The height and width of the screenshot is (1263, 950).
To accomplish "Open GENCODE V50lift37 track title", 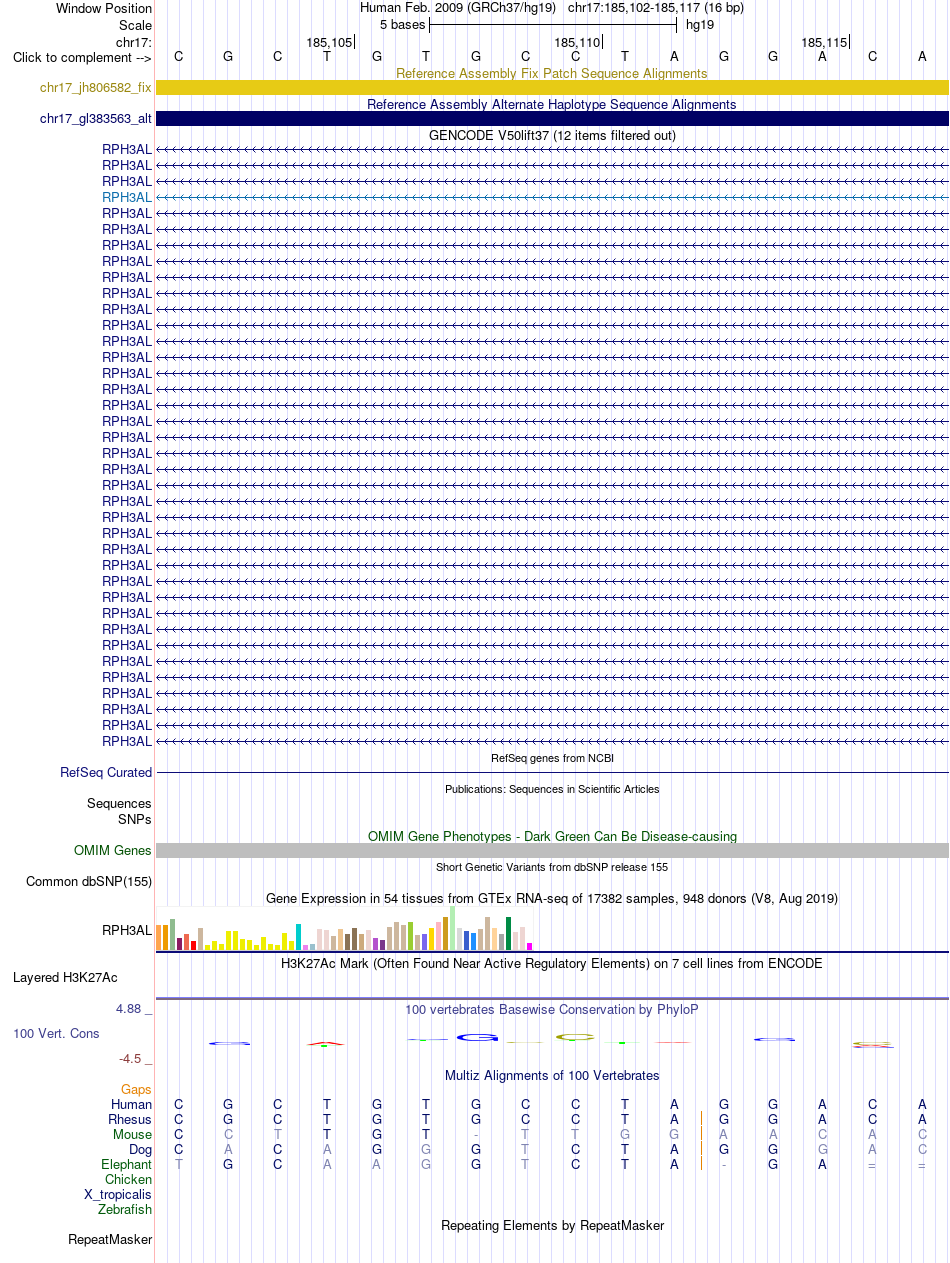I will click(x=552, y=135).
